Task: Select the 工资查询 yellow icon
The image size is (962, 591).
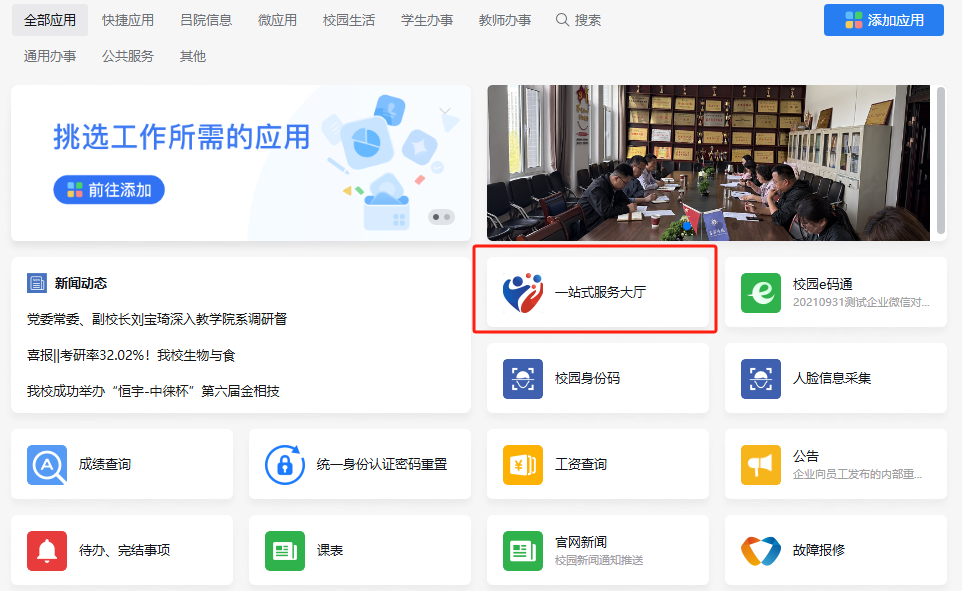Action: [x=522, y=464]
